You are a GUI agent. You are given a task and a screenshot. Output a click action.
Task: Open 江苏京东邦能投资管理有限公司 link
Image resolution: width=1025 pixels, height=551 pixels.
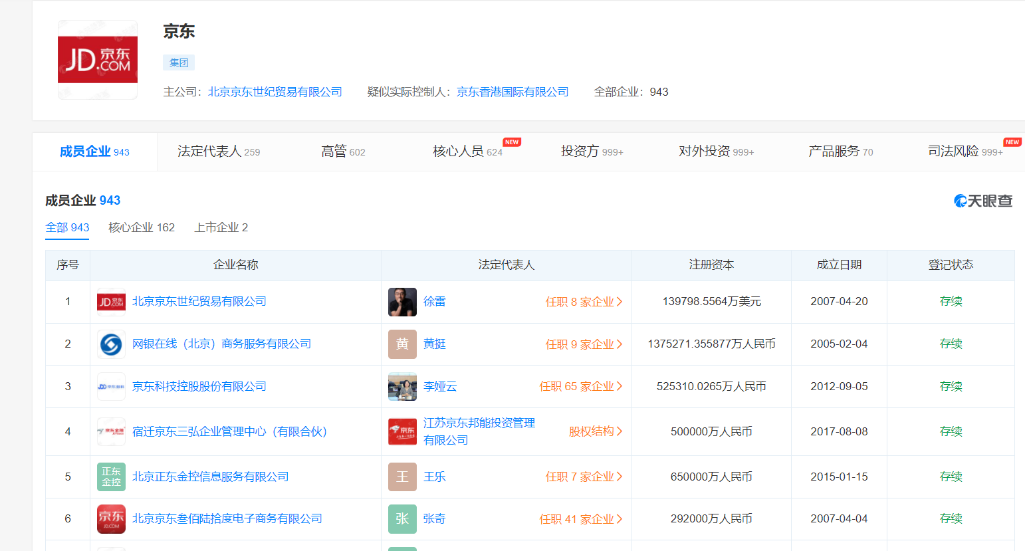pyautogui.click(x=479, y=431)
